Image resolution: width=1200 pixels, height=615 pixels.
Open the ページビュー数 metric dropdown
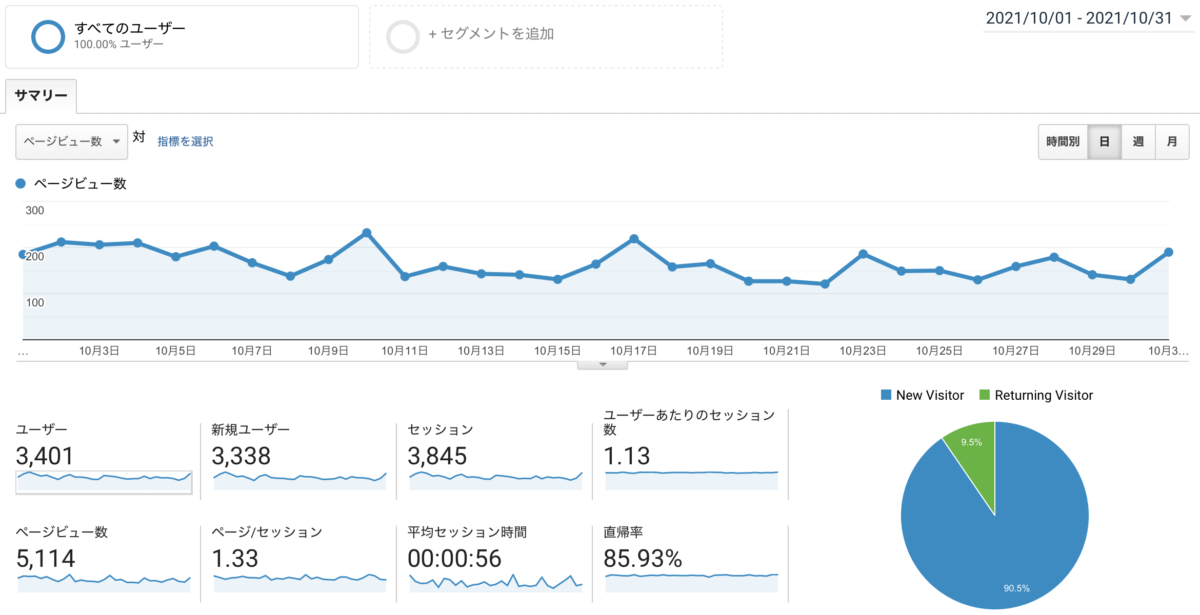click(71, 141)
